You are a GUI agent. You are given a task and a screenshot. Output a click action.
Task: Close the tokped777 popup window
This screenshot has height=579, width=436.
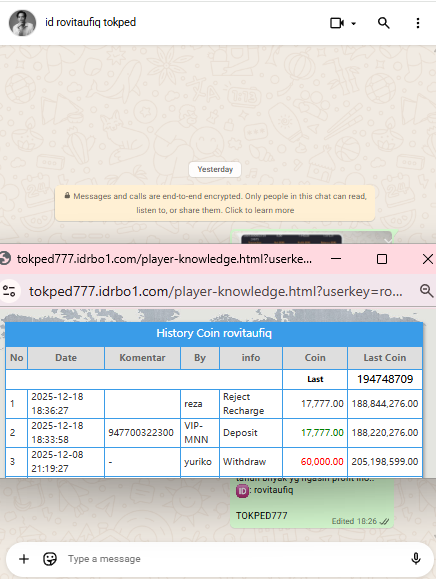[428, 259]
